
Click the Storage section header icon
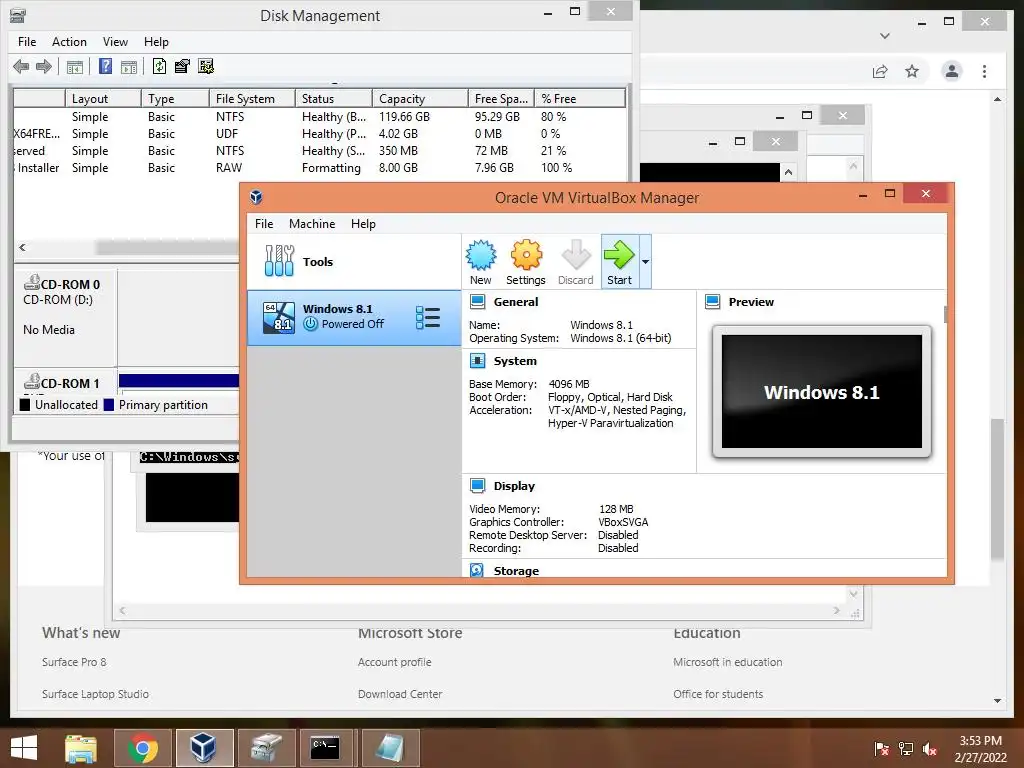point(477,570)
